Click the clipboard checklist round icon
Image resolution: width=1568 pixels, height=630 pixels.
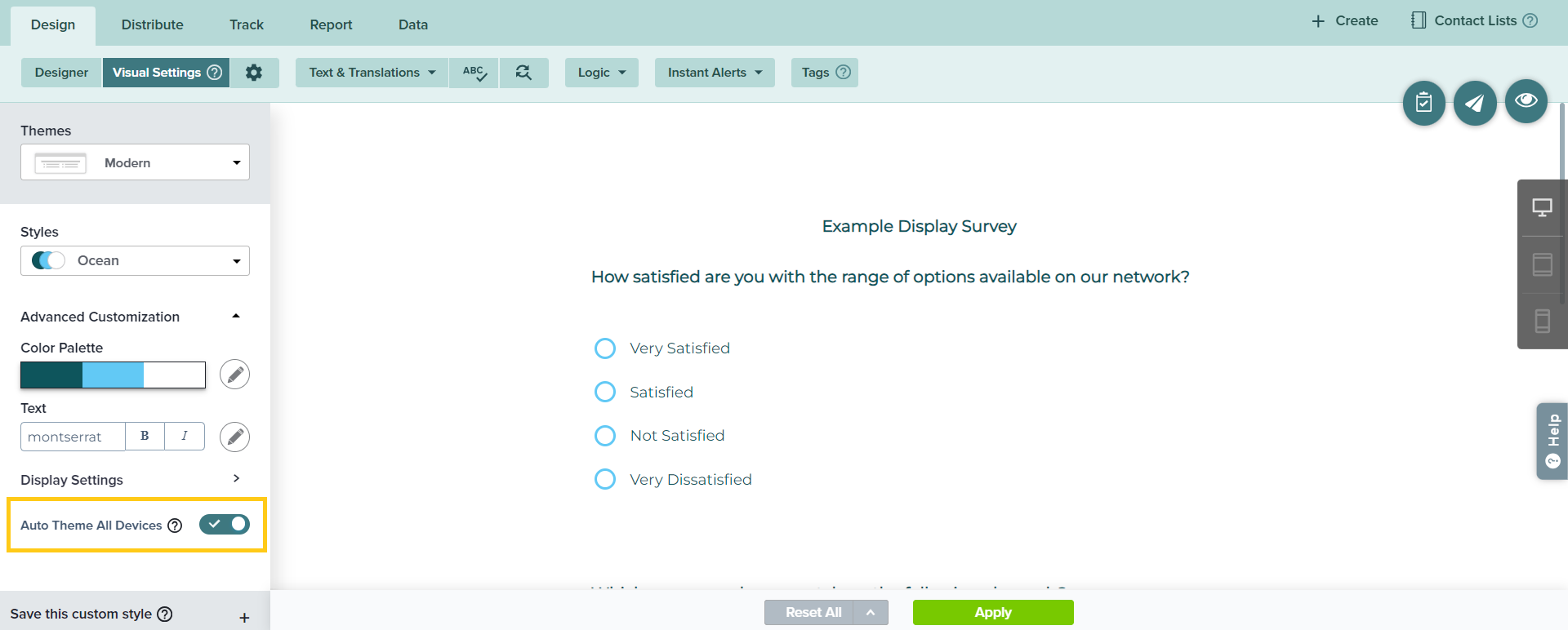point(1423,103)
